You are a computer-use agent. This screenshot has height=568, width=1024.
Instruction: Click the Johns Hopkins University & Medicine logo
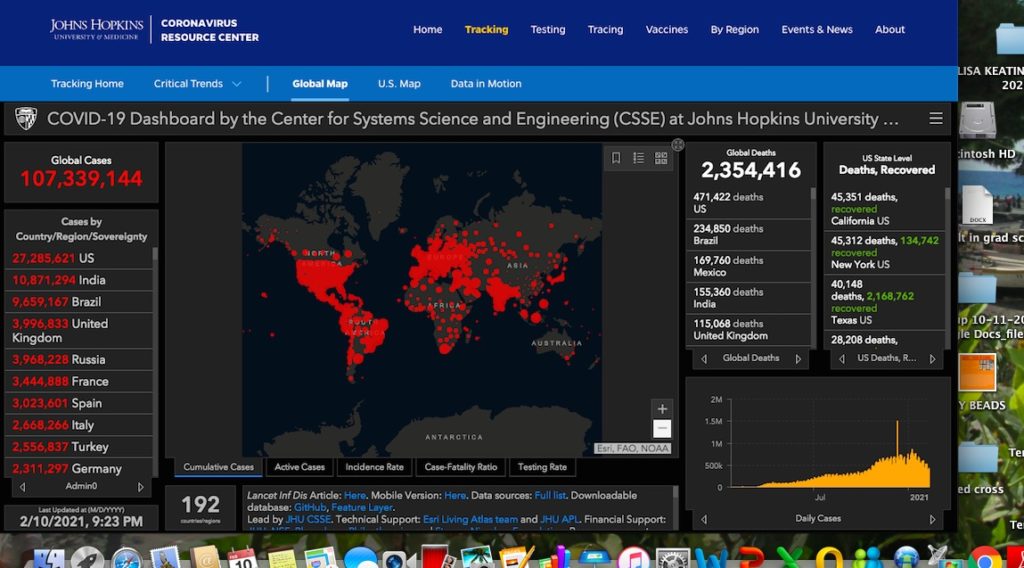tap(96, 29)
